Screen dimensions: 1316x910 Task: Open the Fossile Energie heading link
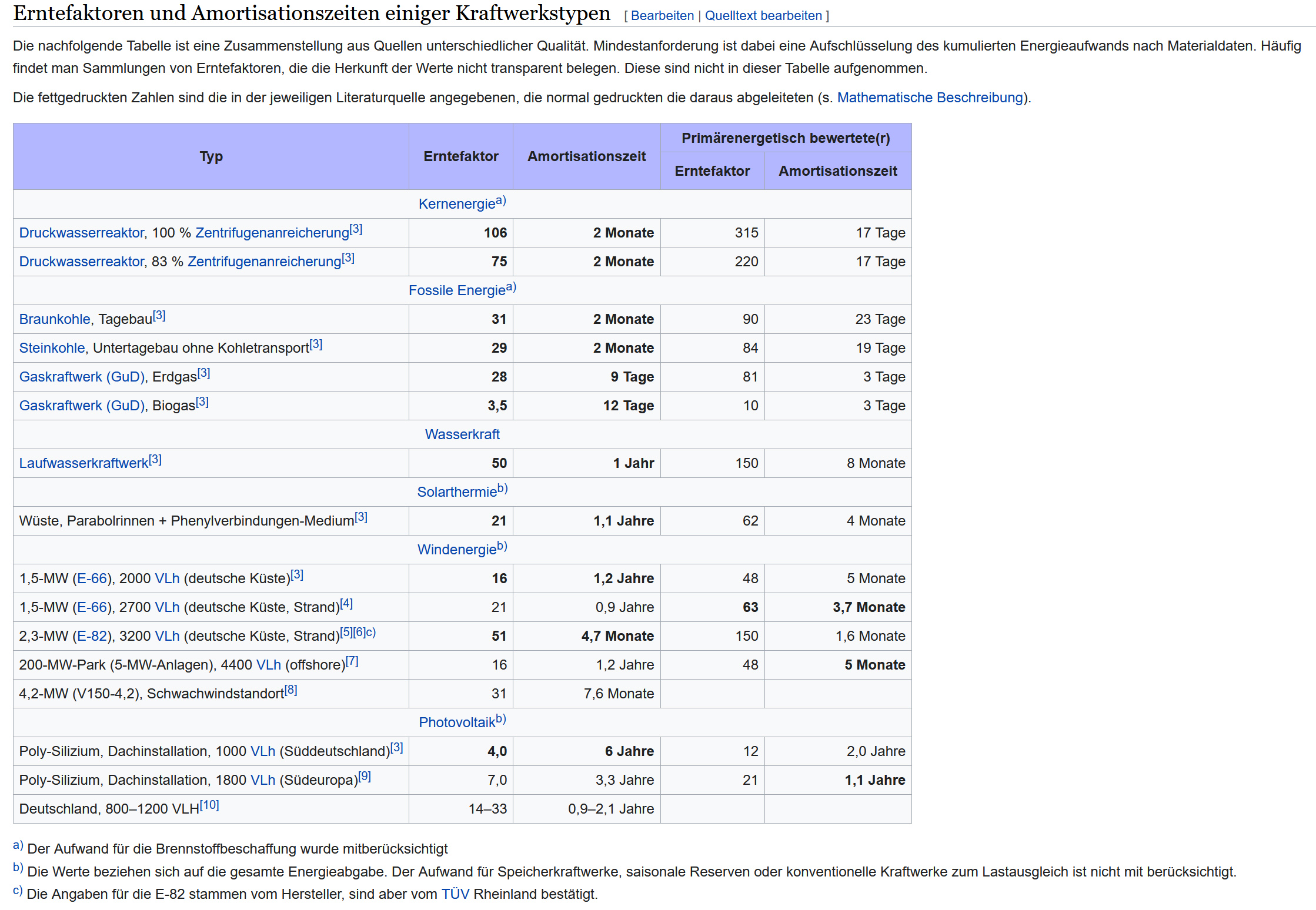pyautogui.click(x=456, y=290)
